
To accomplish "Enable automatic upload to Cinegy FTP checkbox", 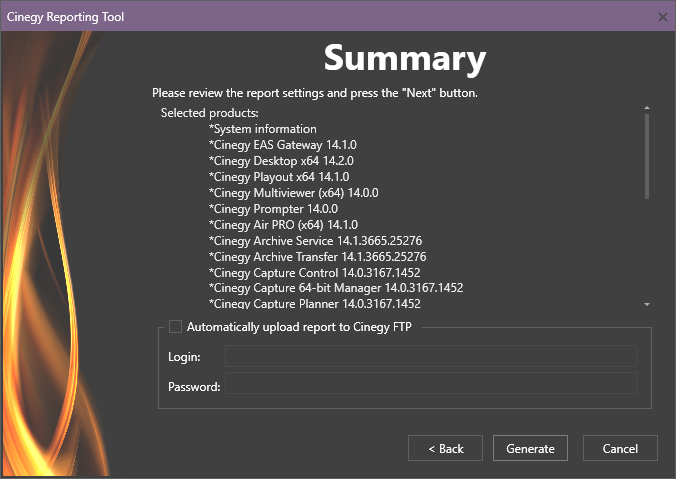I will coord(175,327).
